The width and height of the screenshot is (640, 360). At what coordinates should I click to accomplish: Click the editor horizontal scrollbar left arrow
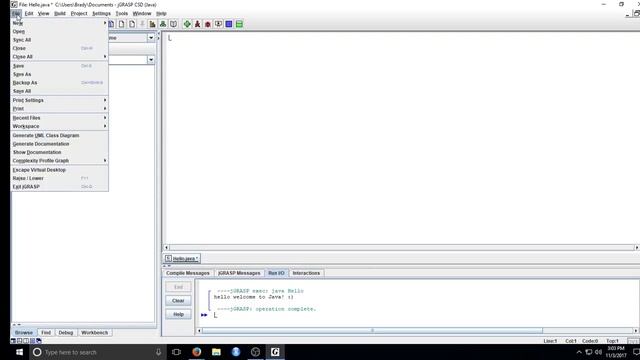click(166, 247)
